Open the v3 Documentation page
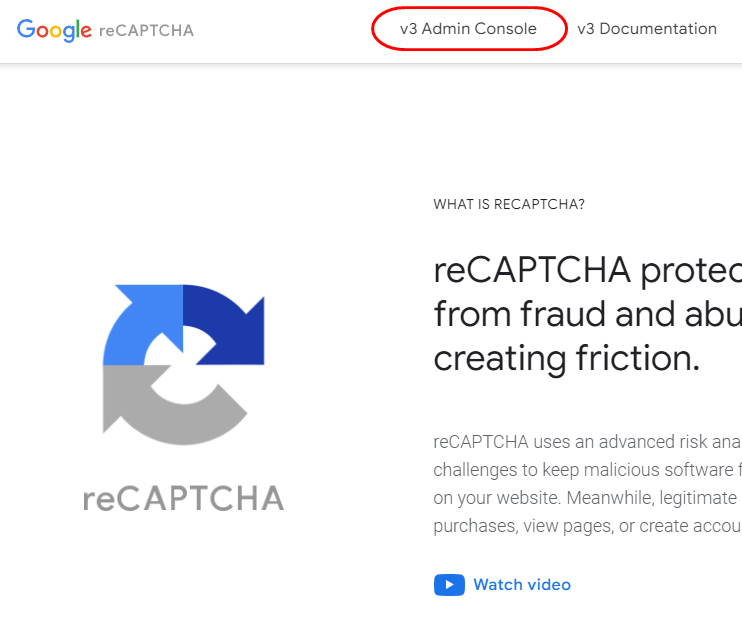Viewport: 742px width, 626px height. pyautogui.click(x=646, y=29)
